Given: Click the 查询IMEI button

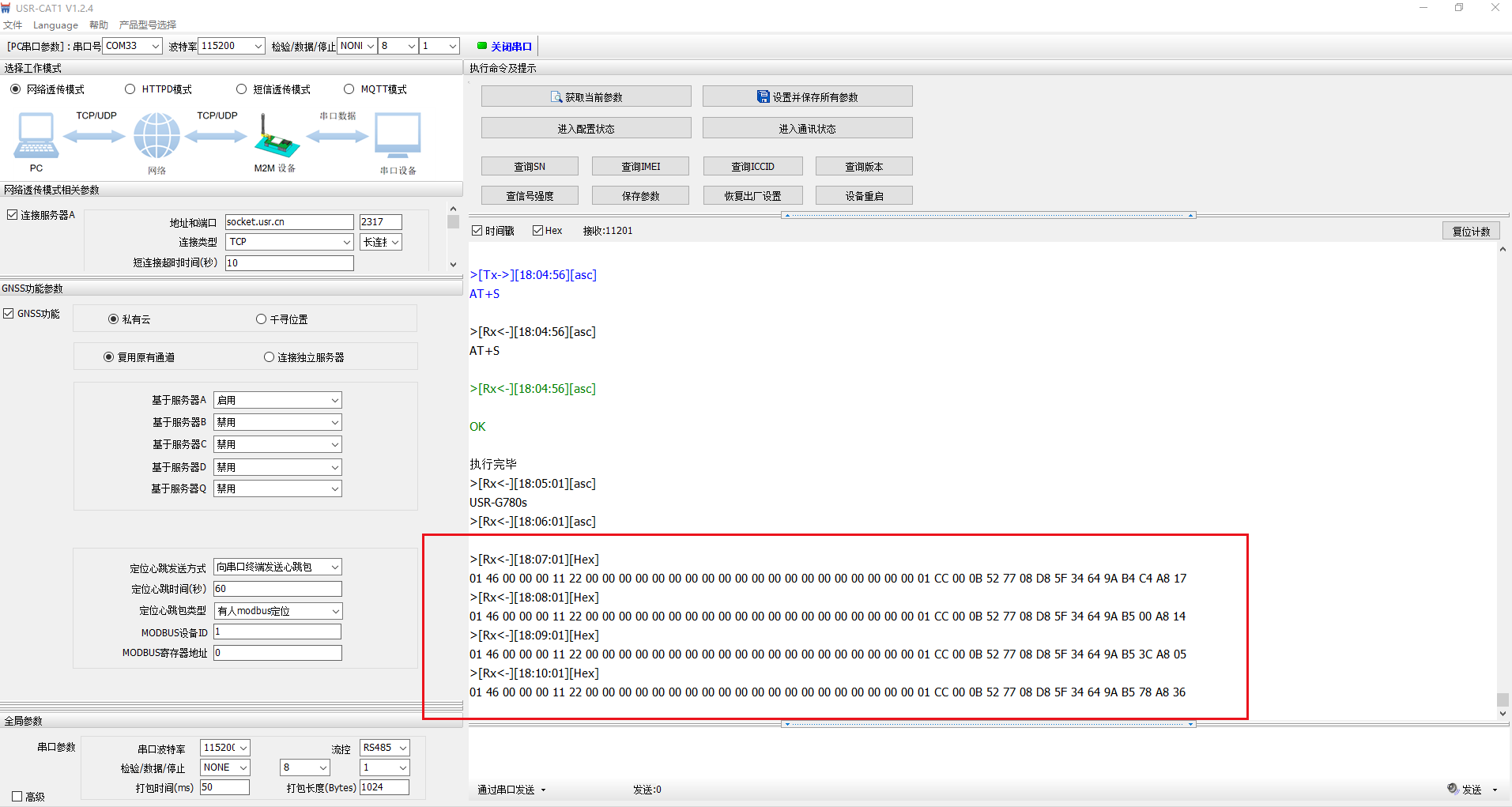Looking at the screenshot, I should point(640,167).
